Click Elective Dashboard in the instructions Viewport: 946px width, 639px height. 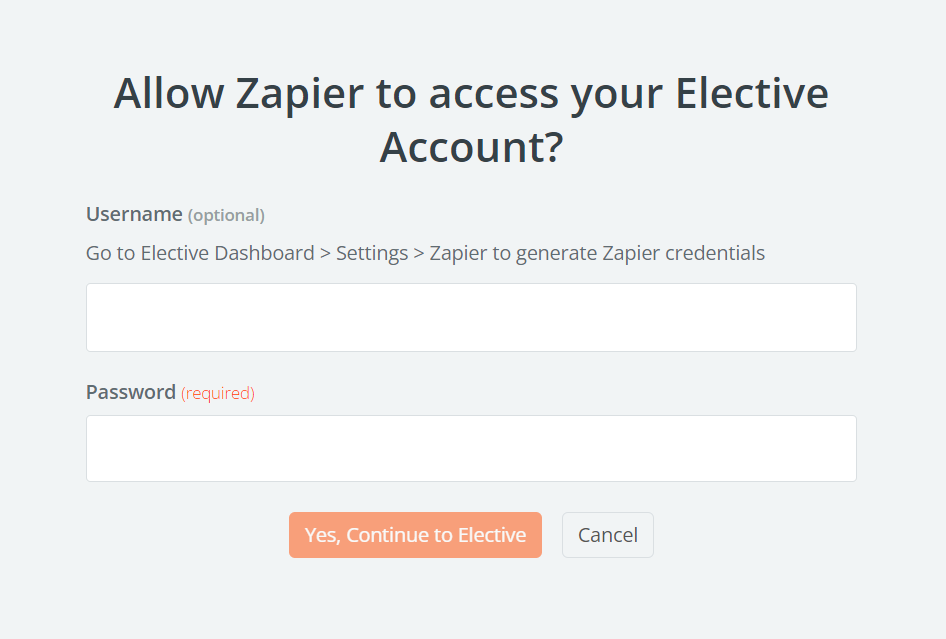tap(227, 253)
